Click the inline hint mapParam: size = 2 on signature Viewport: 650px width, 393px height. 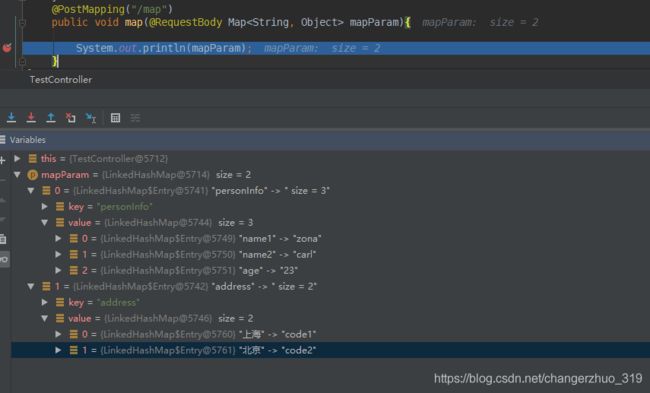click(x=480, y=22)
